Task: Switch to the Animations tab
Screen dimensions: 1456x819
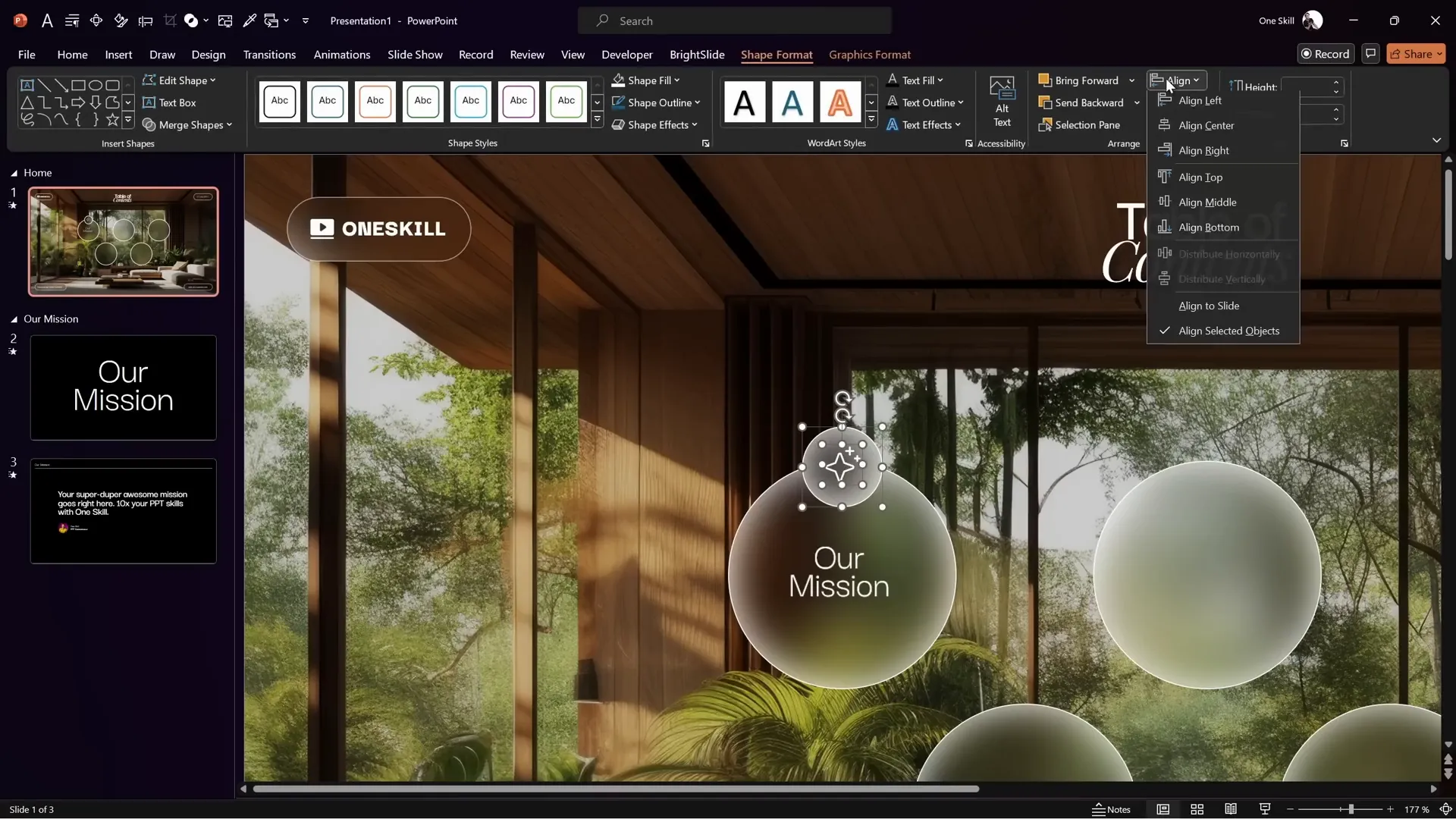Action: (x=342, y=55)
